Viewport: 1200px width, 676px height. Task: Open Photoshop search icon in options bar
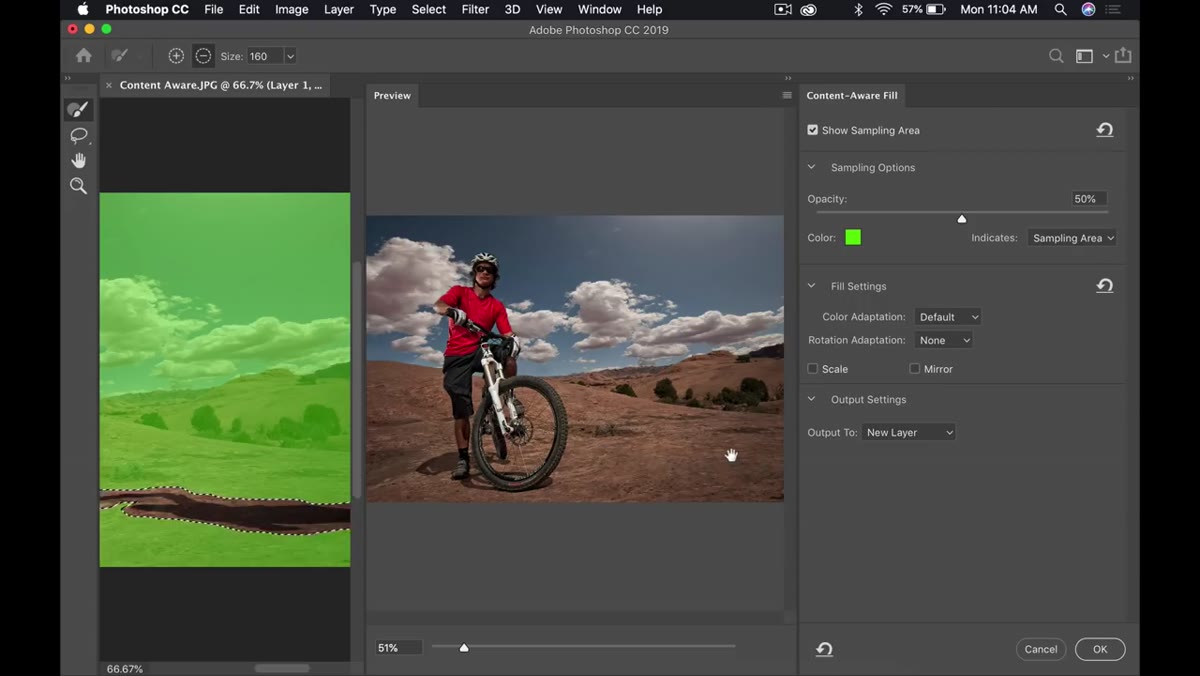[1056, 56]
